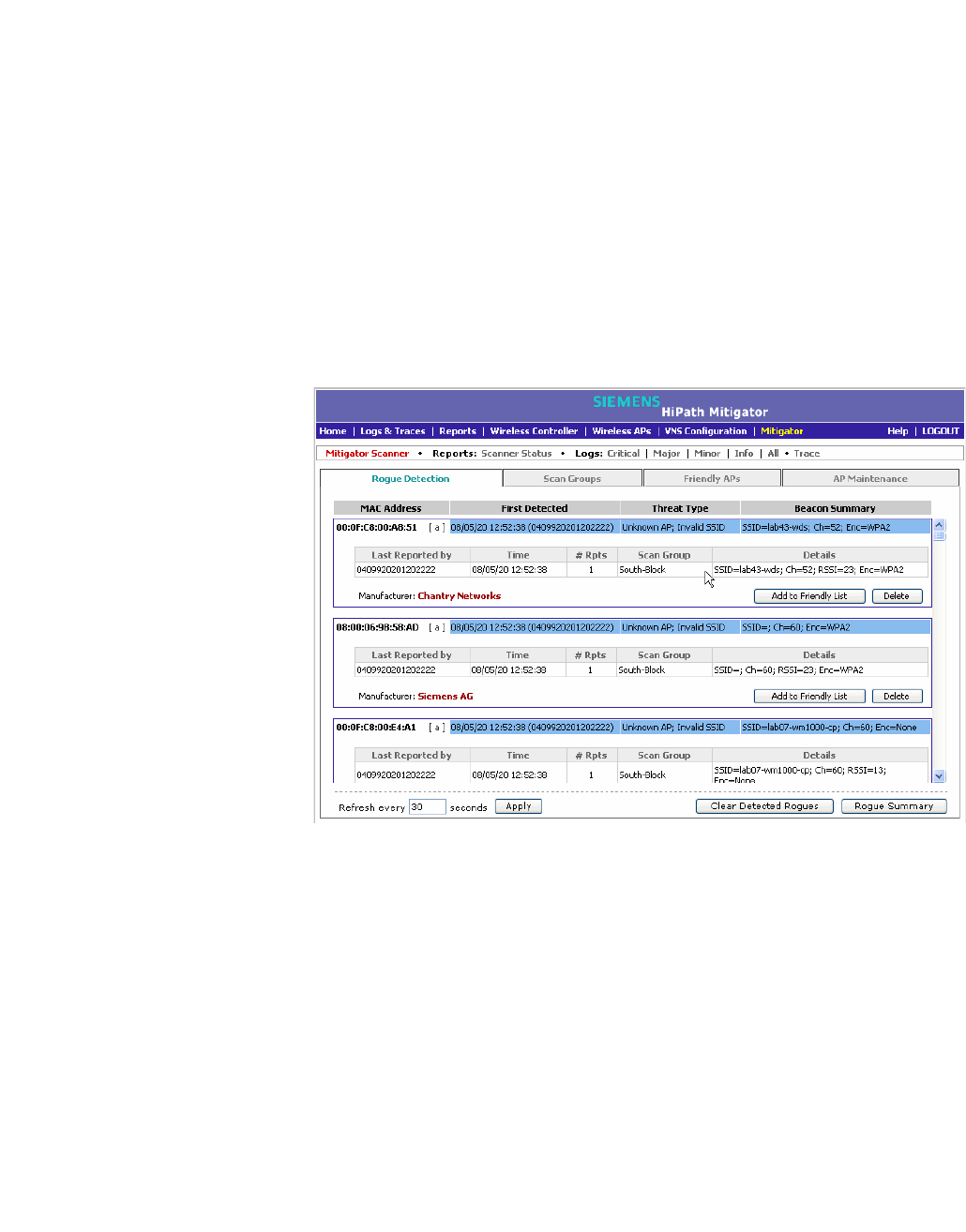Click the Apply button
This screenshot has height=1232, width=966.
(x=519, y=806)
